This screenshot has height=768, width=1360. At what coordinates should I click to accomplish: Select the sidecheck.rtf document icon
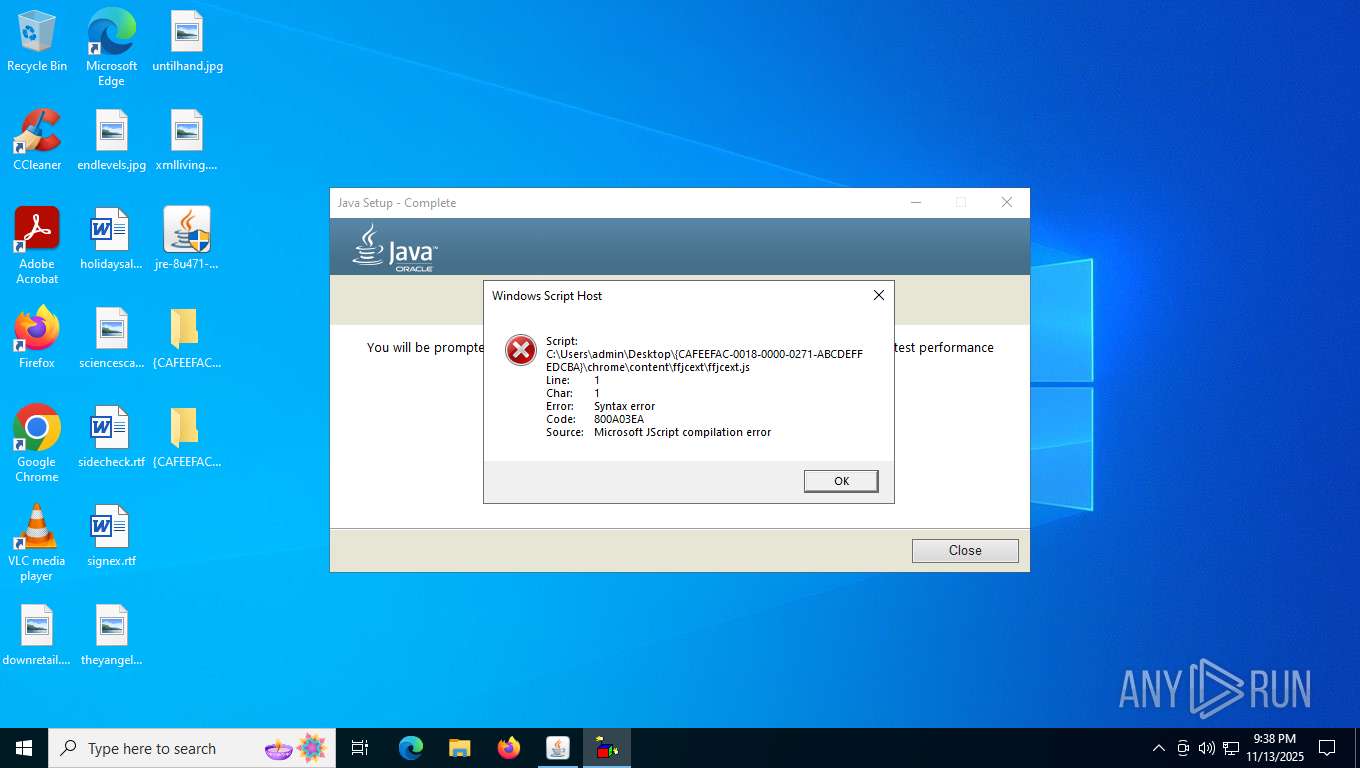coord(111,437)
